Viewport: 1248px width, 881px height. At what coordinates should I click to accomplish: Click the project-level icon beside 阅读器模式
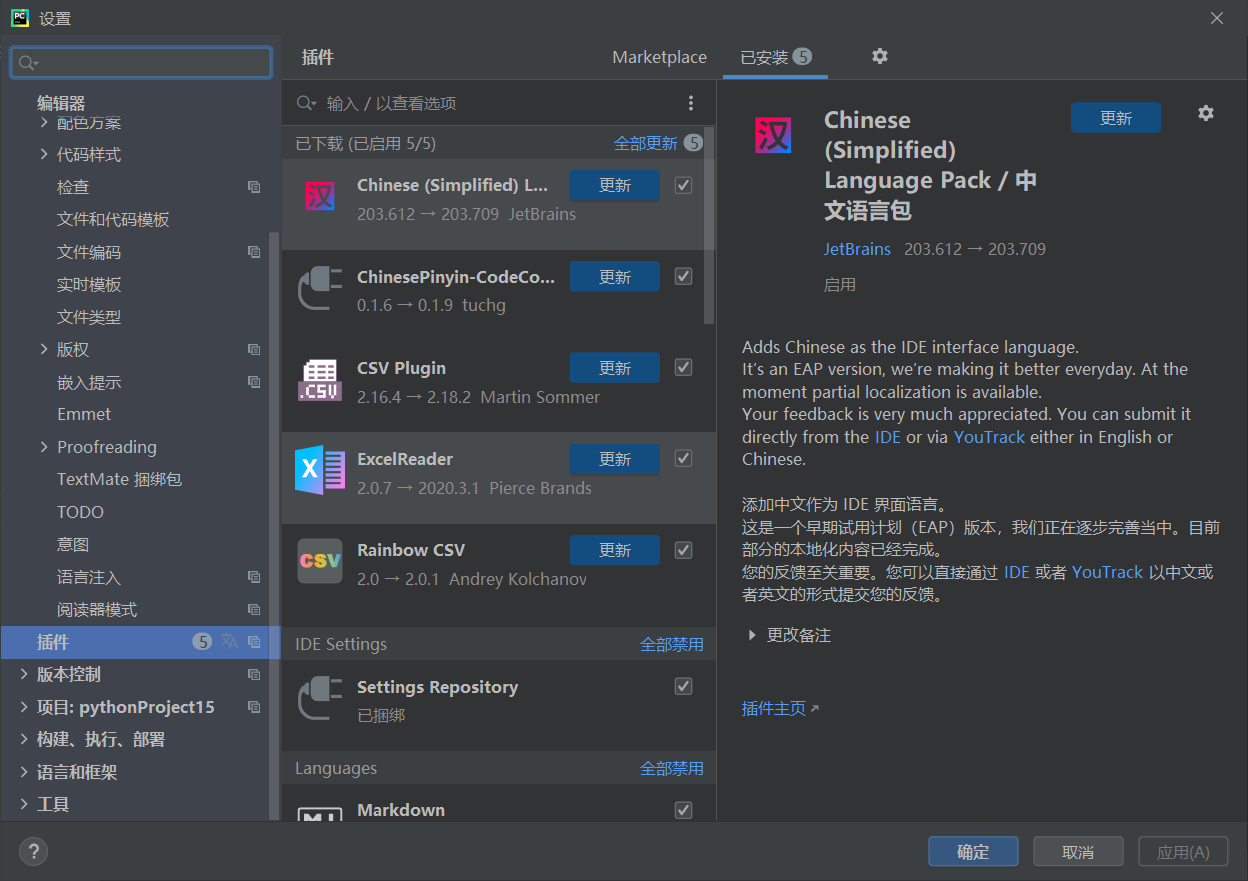[x=254, y=609]
